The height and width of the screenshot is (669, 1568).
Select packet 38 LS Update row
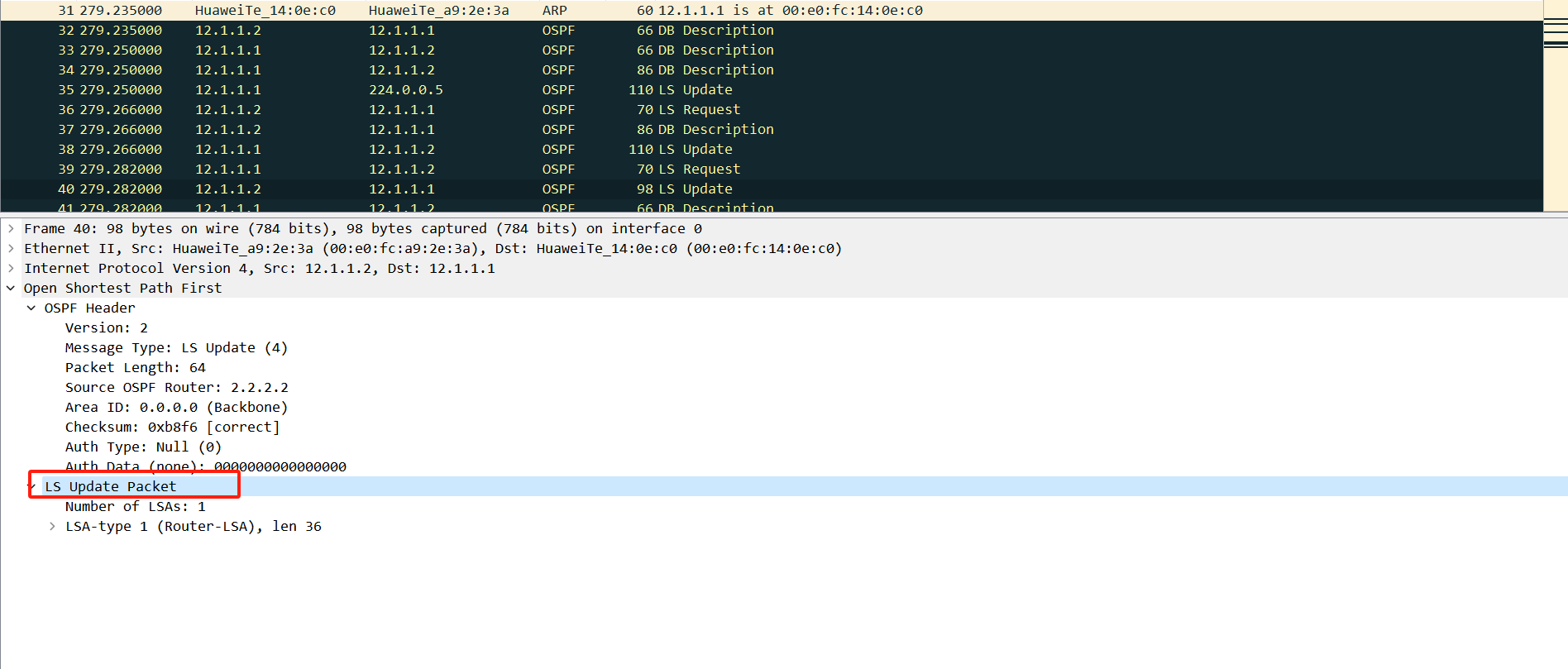click(x=772, y=150)
